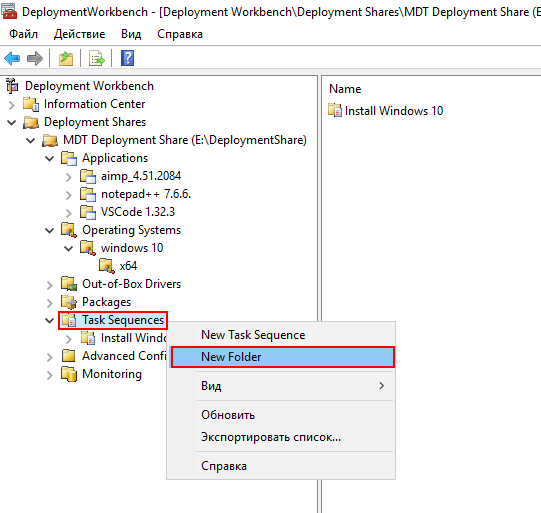The width and height of the screenshot is (541, 513).
Task: Click the Information Center folder icon
Action: 31,104
